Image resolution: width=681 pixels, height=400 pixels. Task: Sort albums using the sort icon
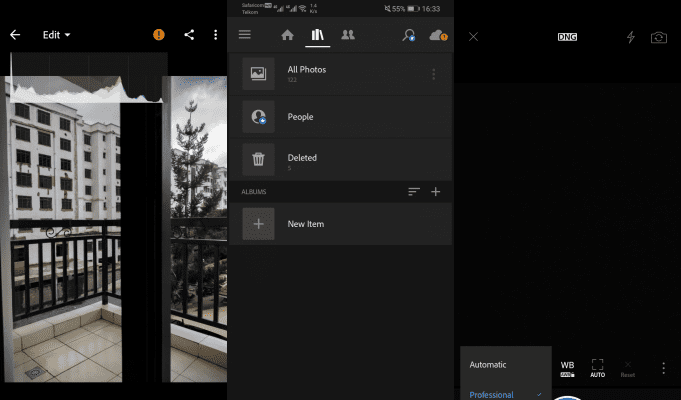tap(414, 192)
